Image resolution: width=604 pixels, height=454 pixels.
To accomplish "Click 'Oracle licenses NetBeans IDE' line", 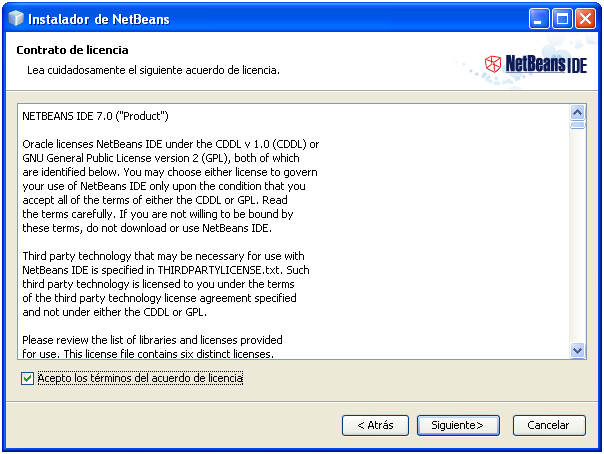I will 171,144.
